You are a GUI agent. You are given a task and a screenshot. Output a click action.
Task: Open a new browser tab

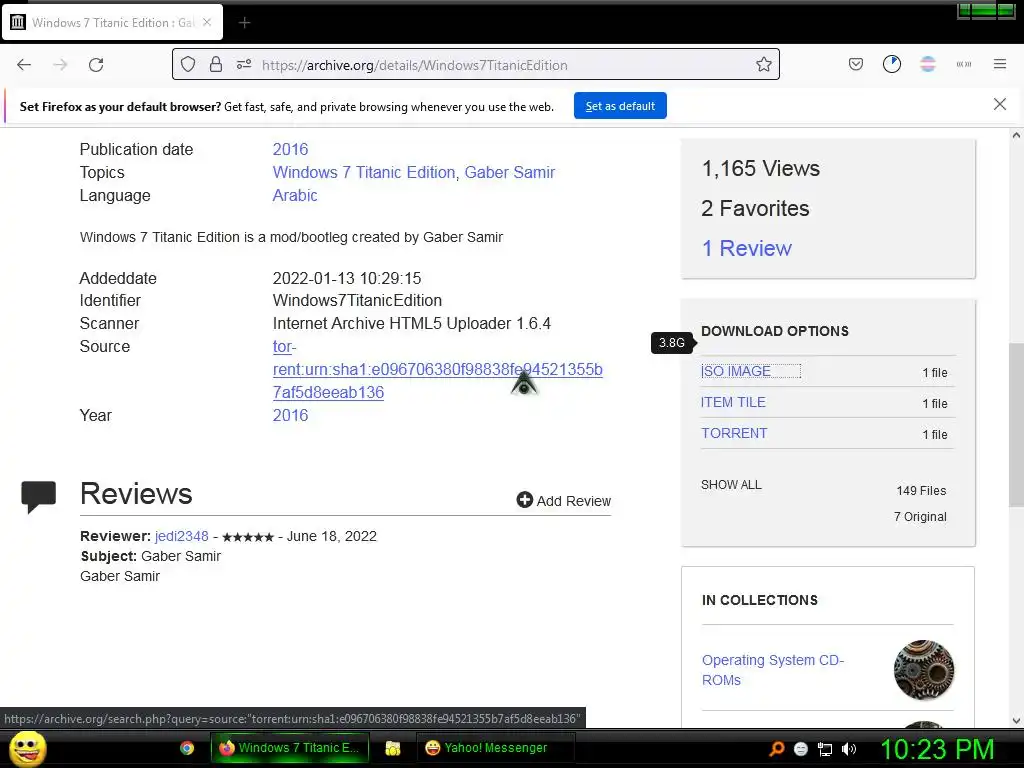coord(244,23)
